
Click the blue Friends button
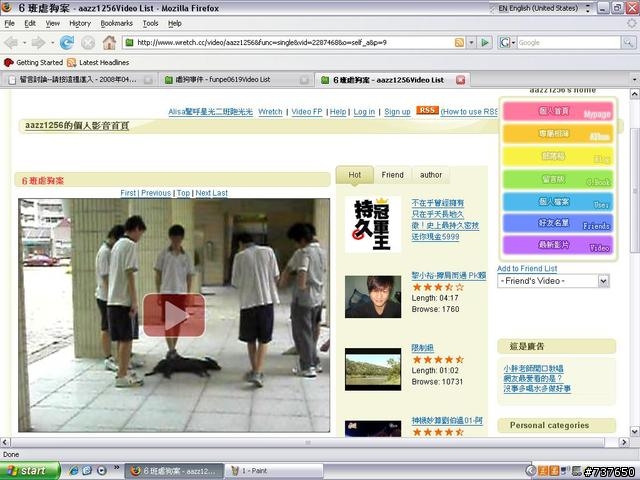(x=558, y=224)
